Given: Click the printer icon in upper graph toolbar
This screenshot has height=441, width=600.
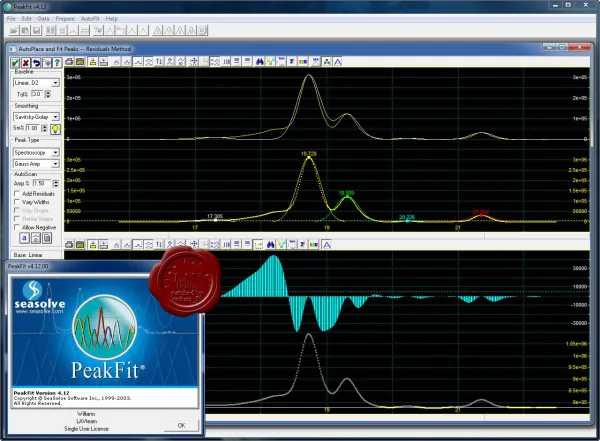Looking at the screenshot, I should (69, 62).
